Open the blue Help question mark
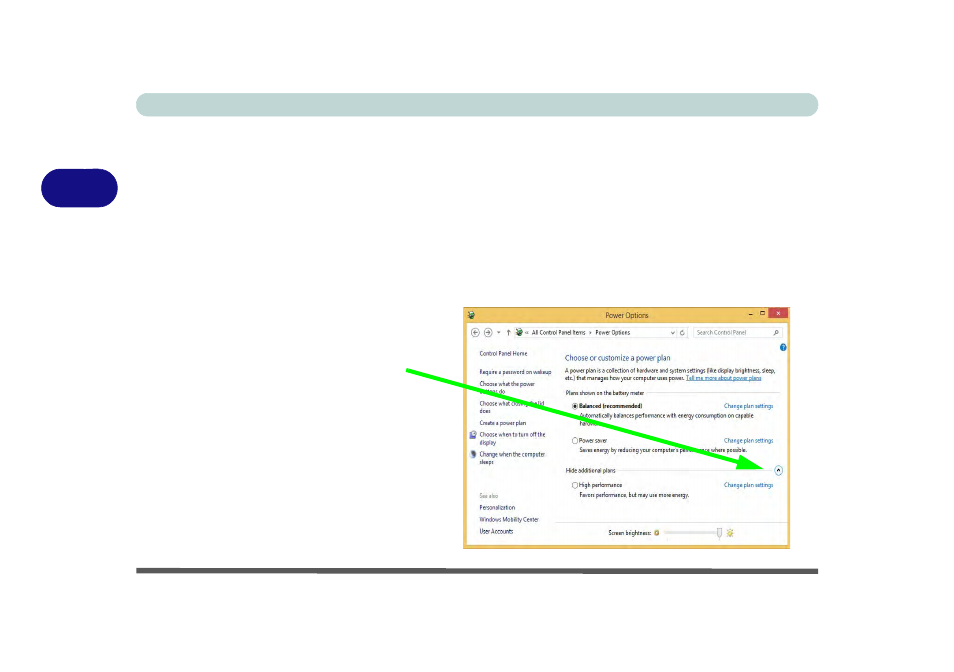Screen dimensions: 954x672 783,347
